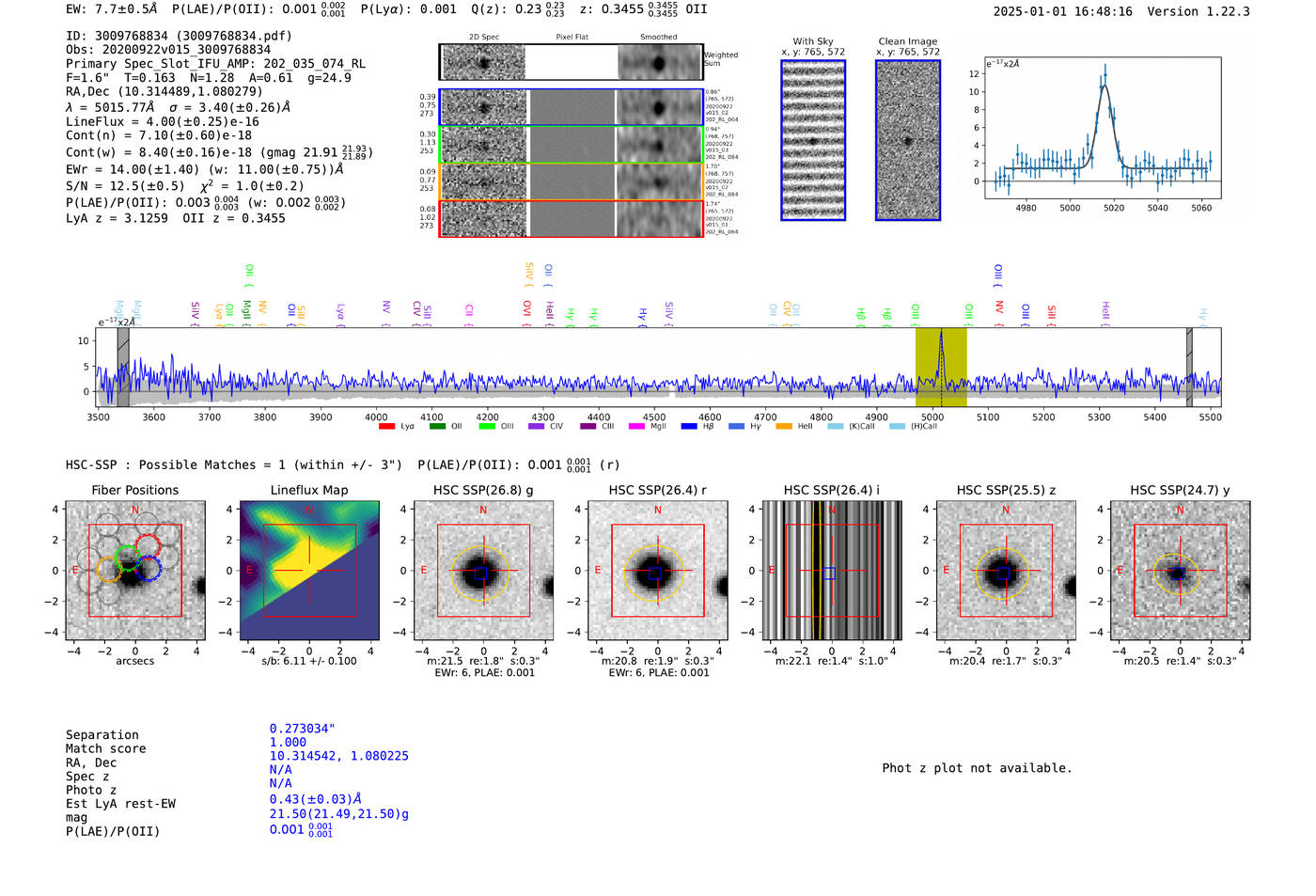Click the EWr = 14.00 line
The width and height of the screenshot is (1316, 896).
[204, 169]
